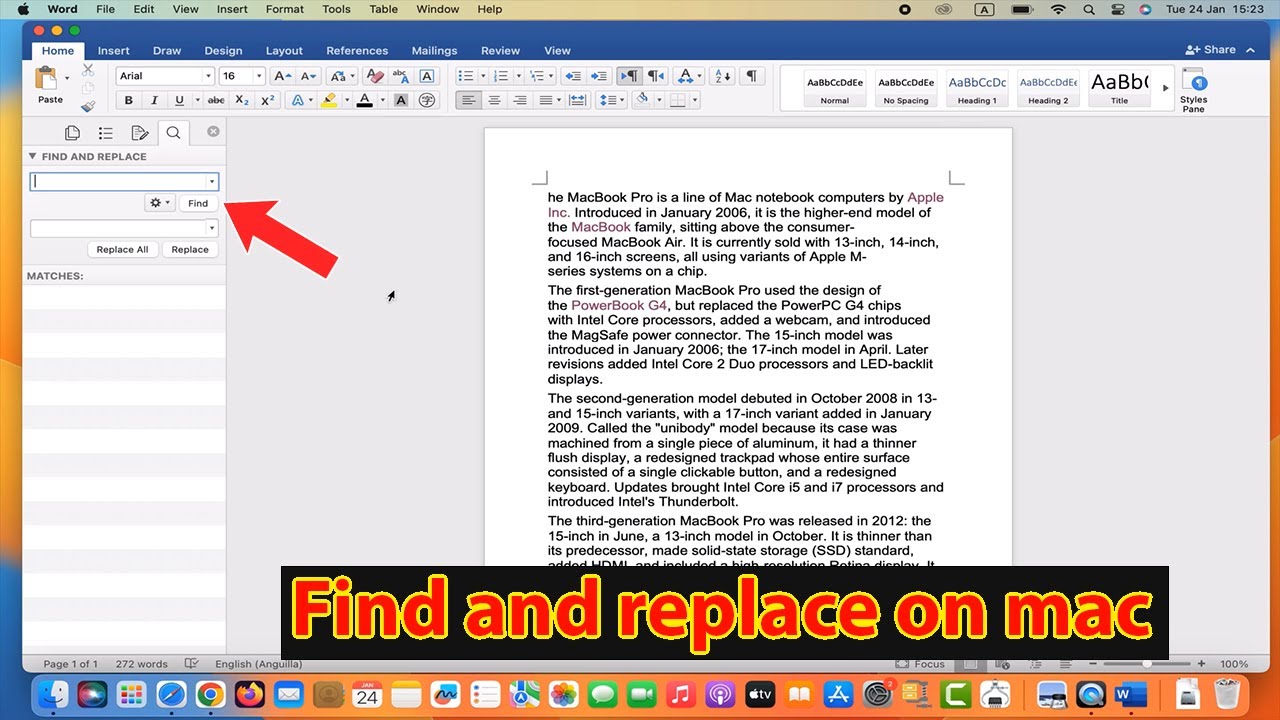The width and height of the screenshot is (1280, 720).
Task: Center align the paragraph text
Action: tap(494, 100)
